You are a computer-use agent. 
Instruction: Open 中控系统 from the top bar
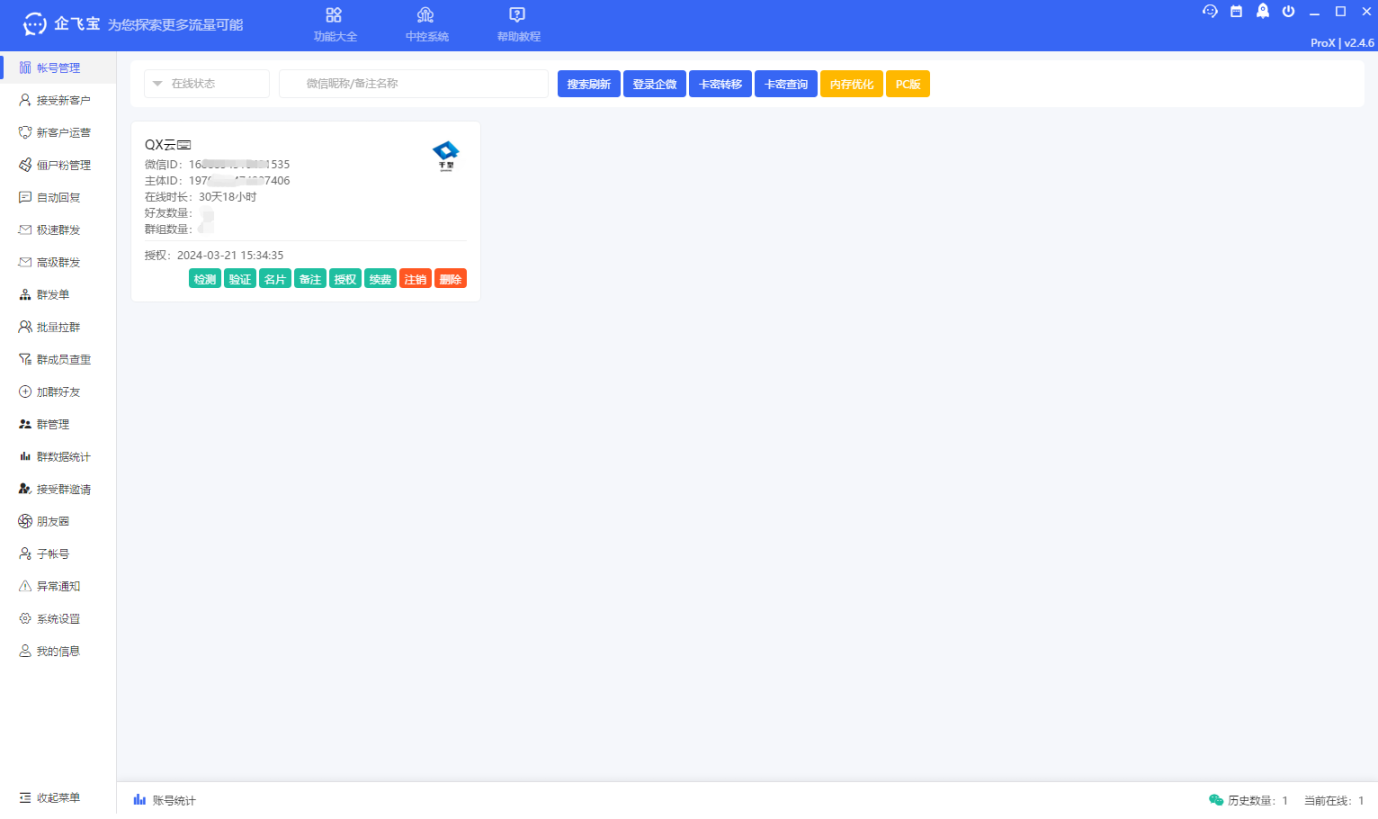(x=426, y=15)
